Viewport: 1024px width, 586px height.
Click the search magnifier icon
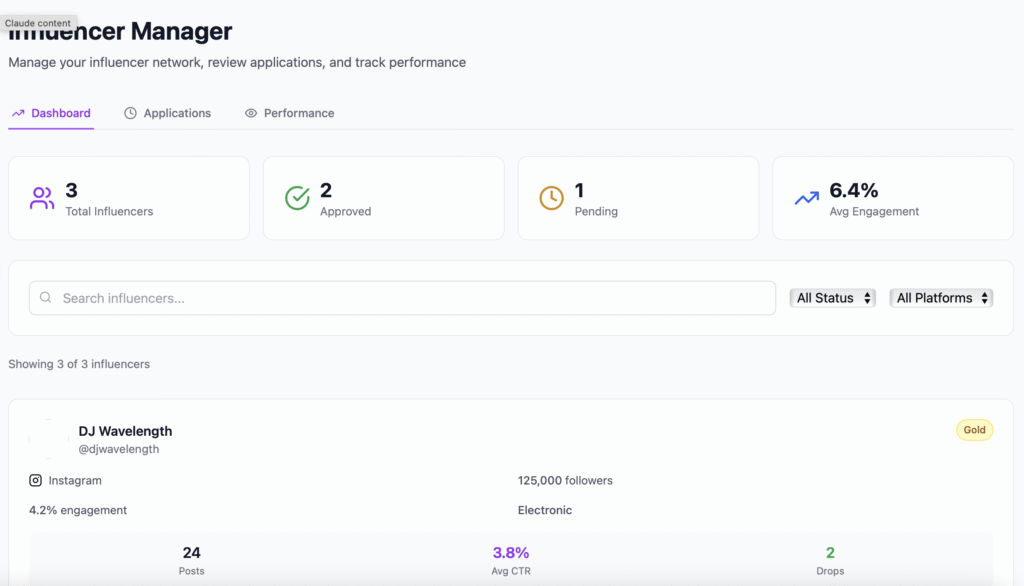point(46,298)
